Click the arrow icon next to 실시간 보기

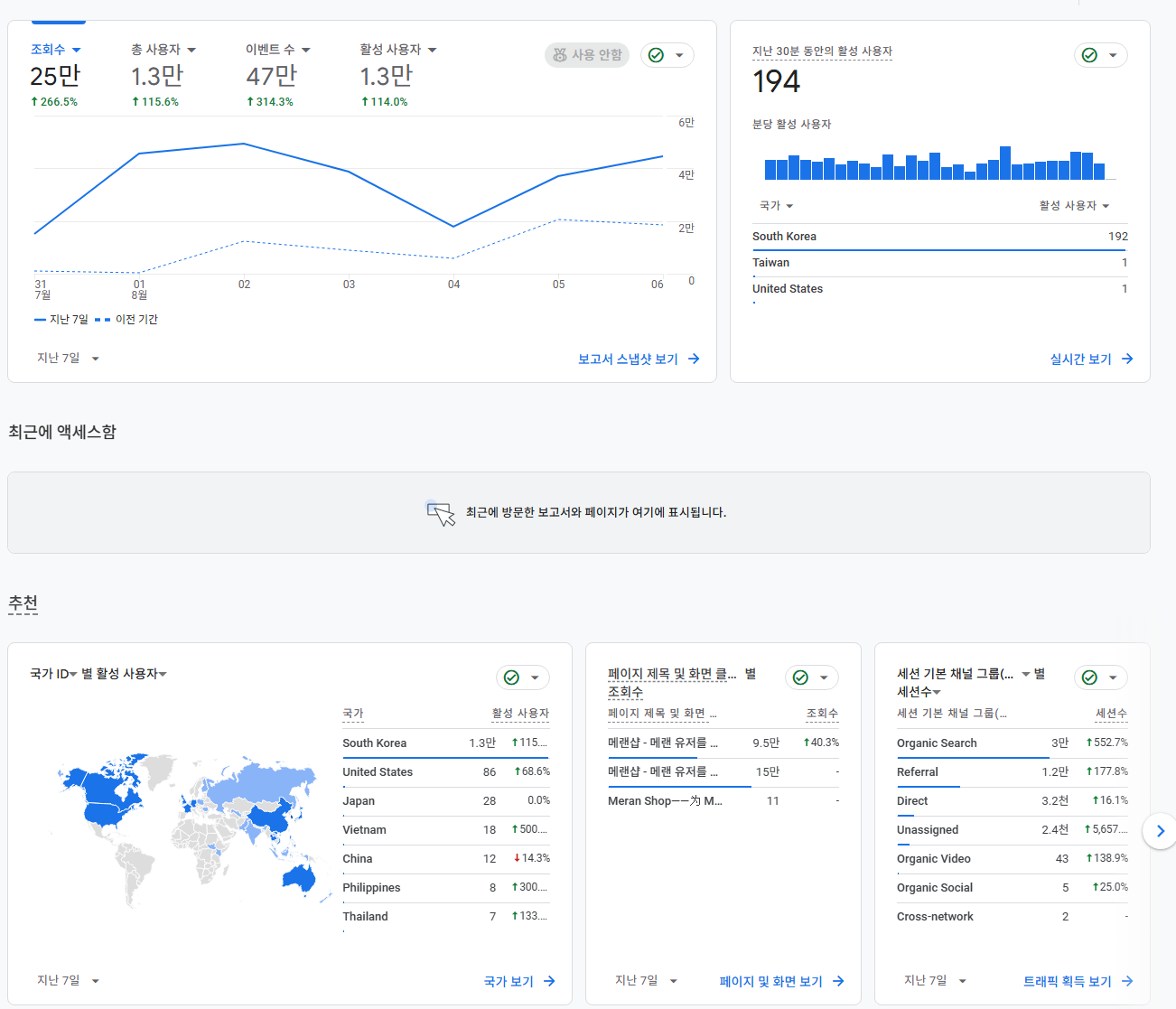1127,359
